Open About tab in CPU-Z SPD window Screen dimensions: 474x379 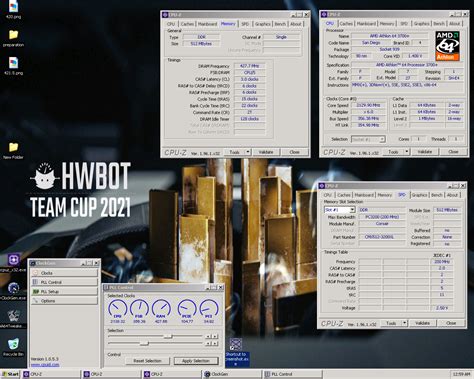452,195
